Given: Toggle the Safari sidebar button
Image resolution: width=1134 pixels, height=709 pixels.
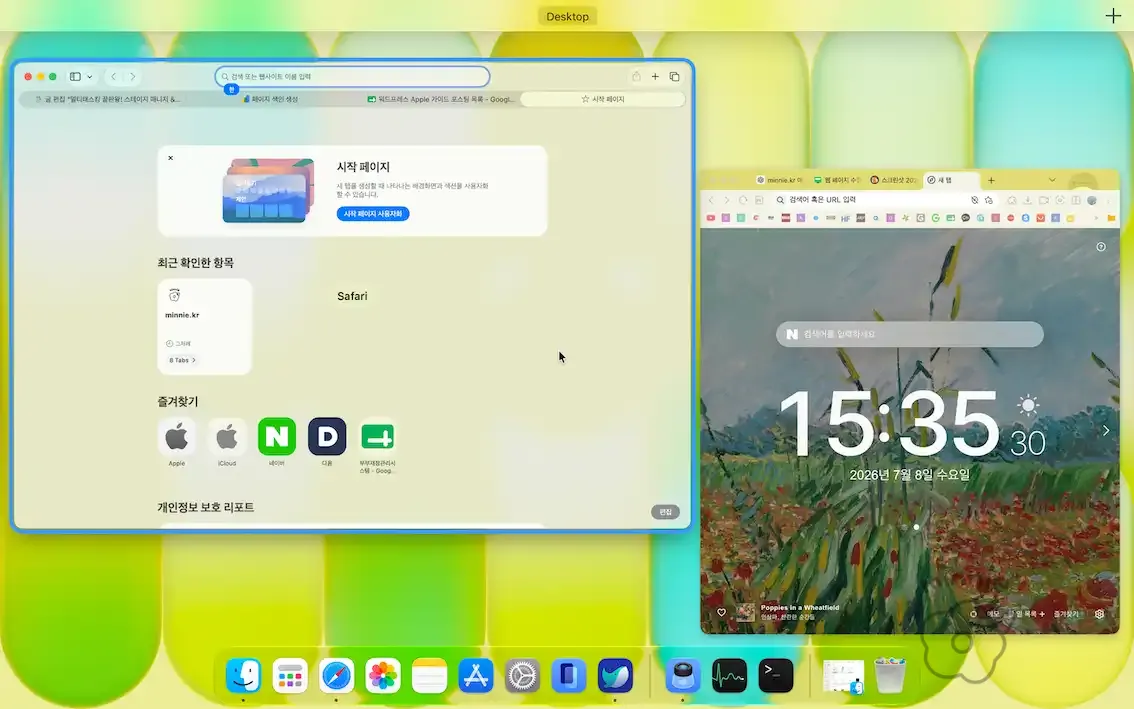Looking at the screenshot, I should click(x=75, y=77).
